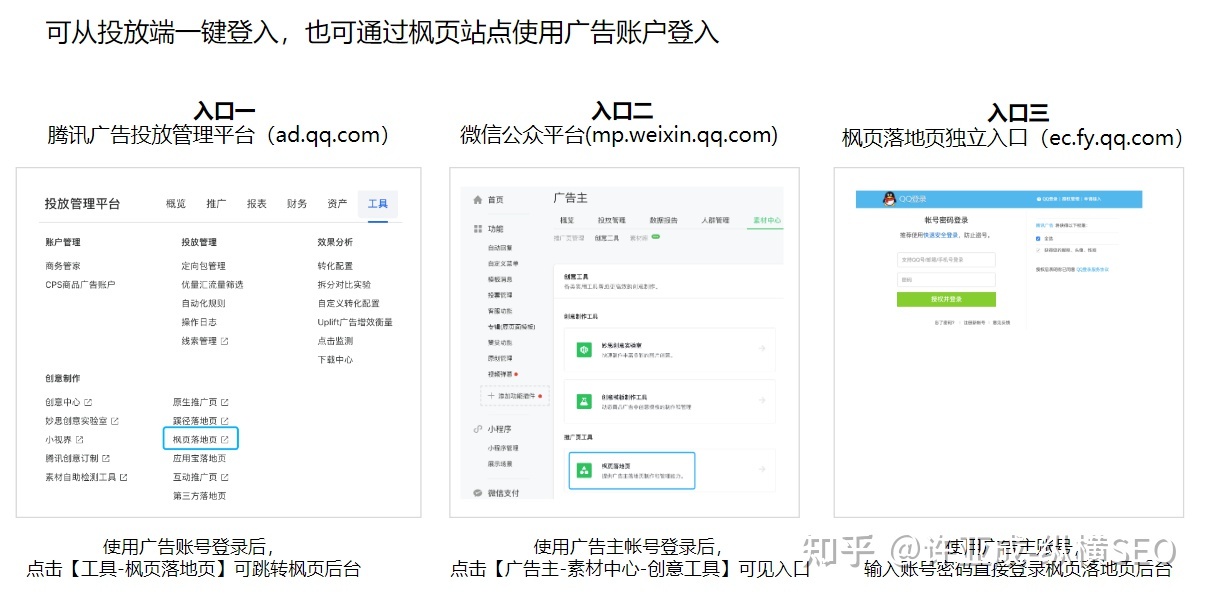Open 自定义转化配置
The height and width of the screenshot is (601, 1207).
coord(349,303)
